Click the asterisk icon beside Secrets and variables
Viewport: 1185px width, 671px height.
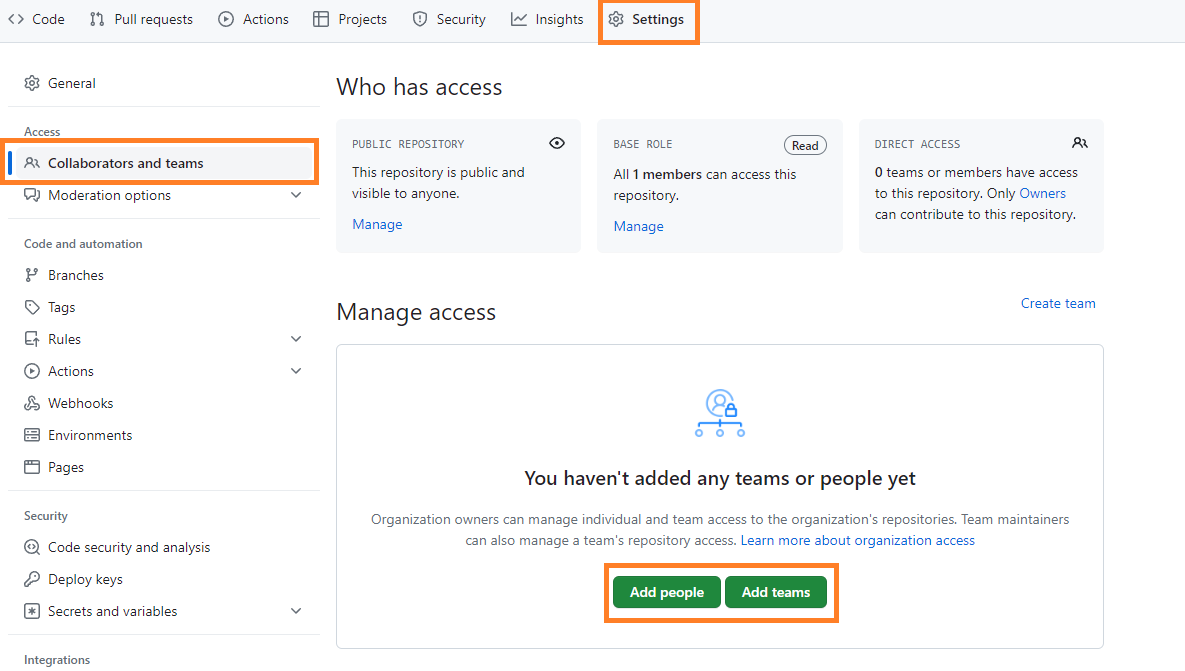tap(32, 611)
